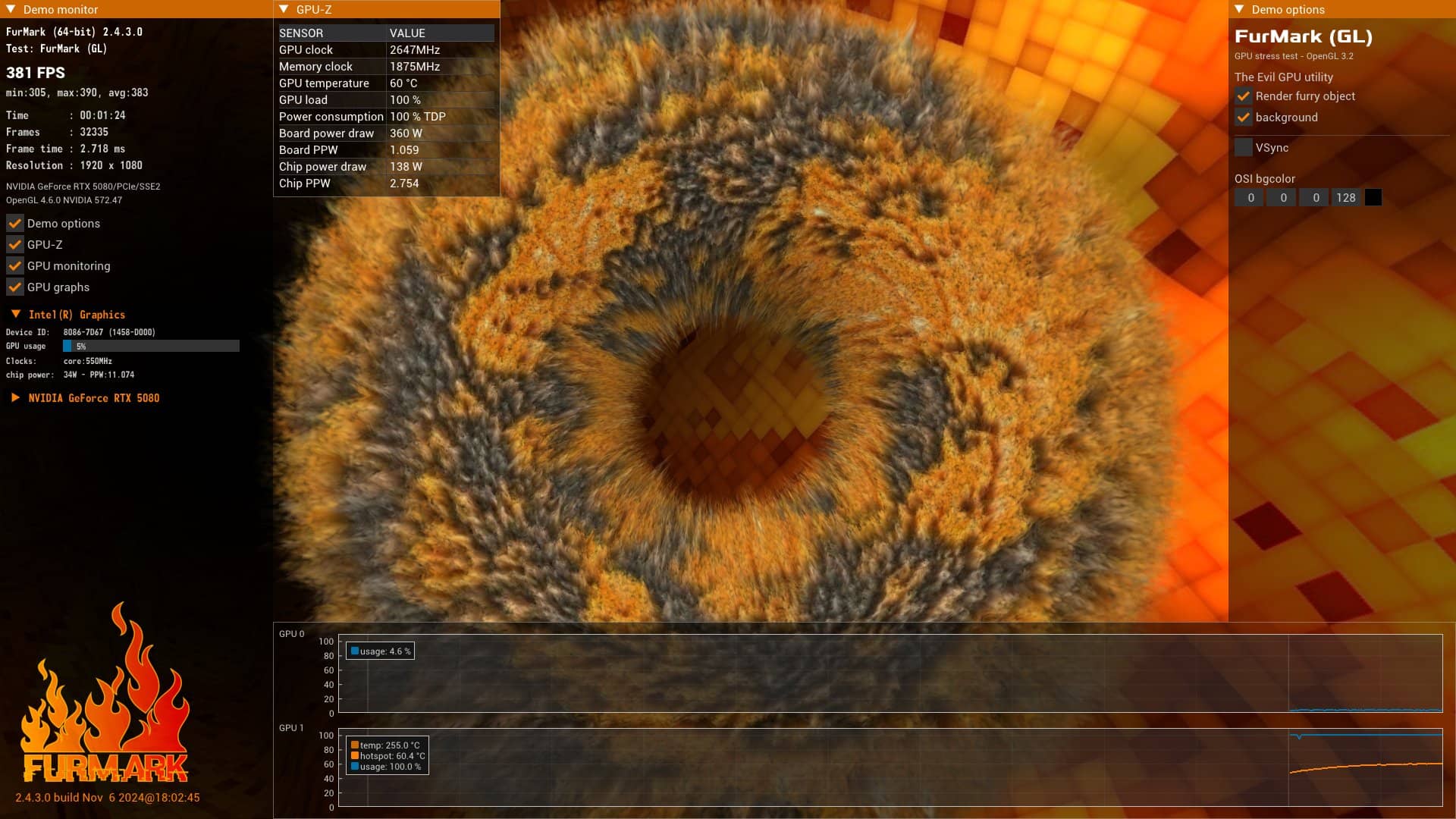This screenshot has height=819, width=1456.
Task: Select the Chip power draw row label
Action: [x=322, y=167]
